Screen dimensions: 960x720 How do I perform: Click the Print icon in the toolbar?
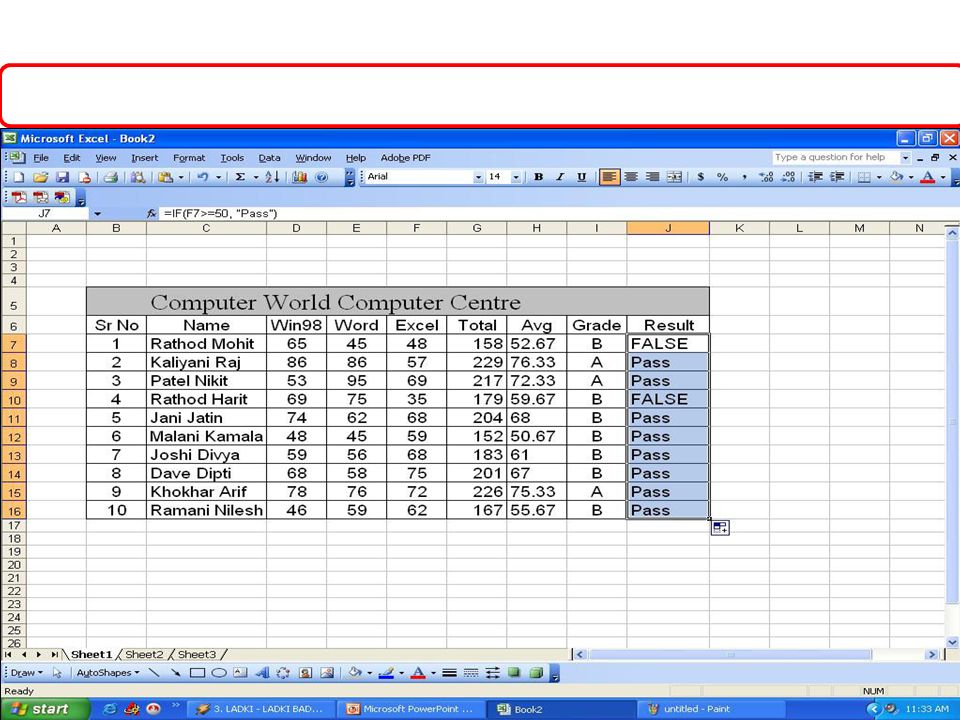[110, 177]
